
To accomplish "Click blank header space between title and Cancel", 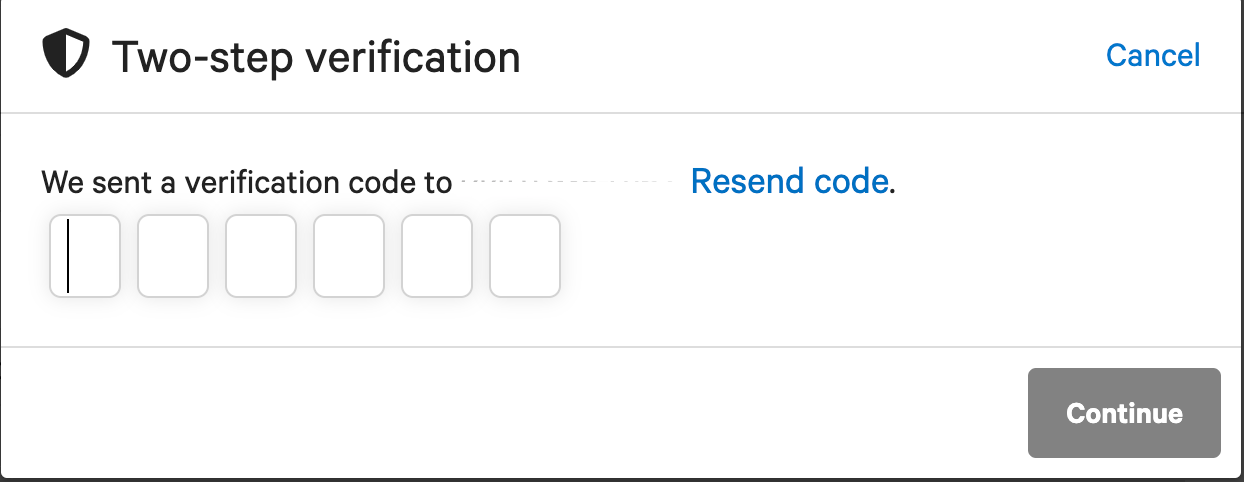I will click(800, 56).
